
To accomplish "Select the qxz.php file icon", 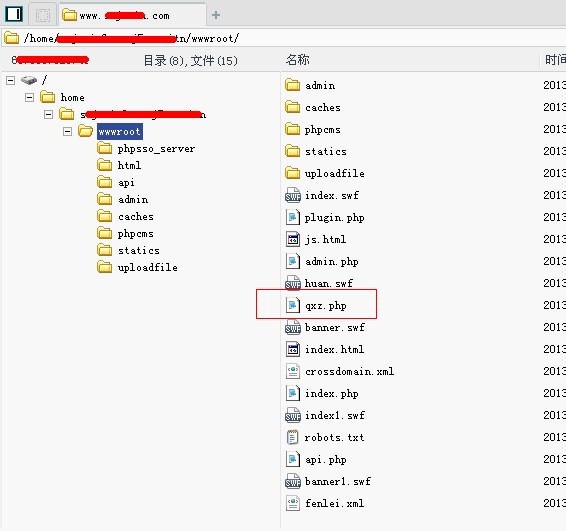I will coord(293,305).
